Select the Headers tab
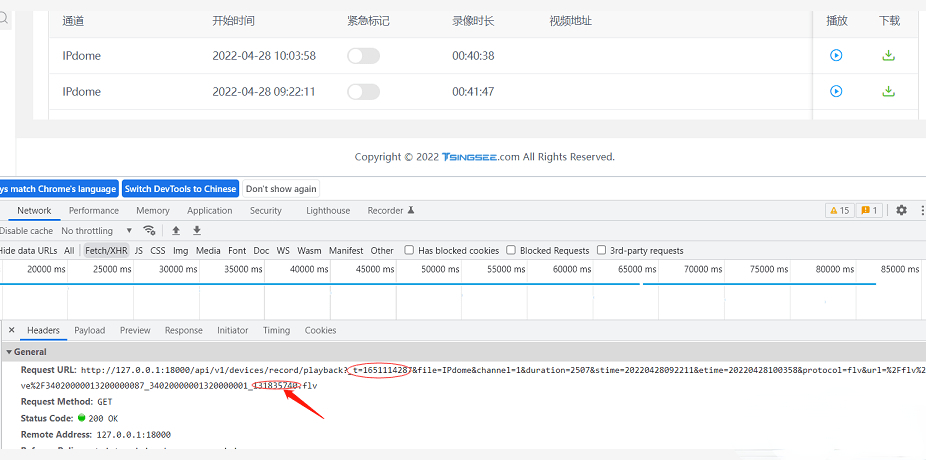 [43, 331]
